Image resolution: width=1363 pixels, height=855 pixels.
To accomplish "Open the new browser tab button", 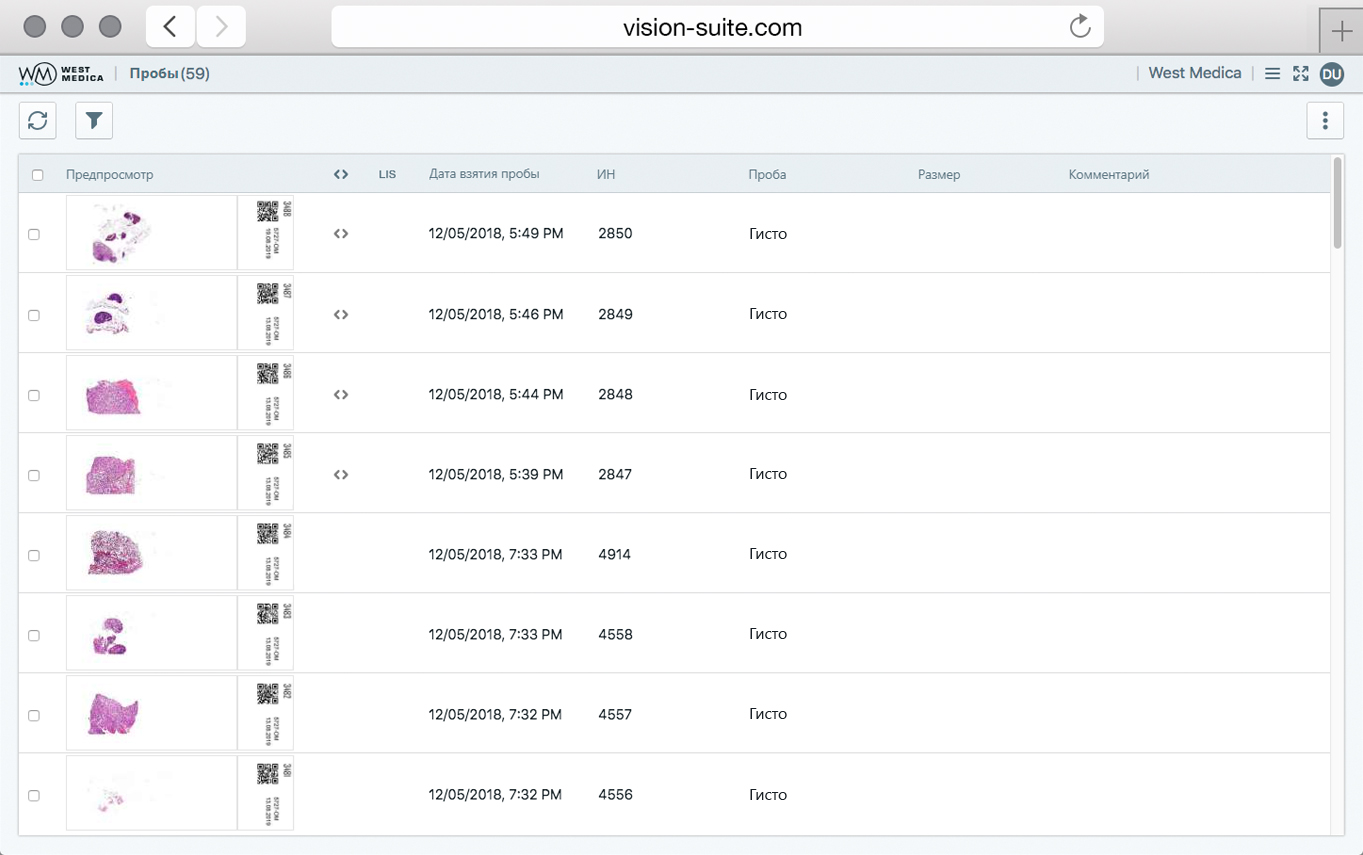I will point(1341,31).
